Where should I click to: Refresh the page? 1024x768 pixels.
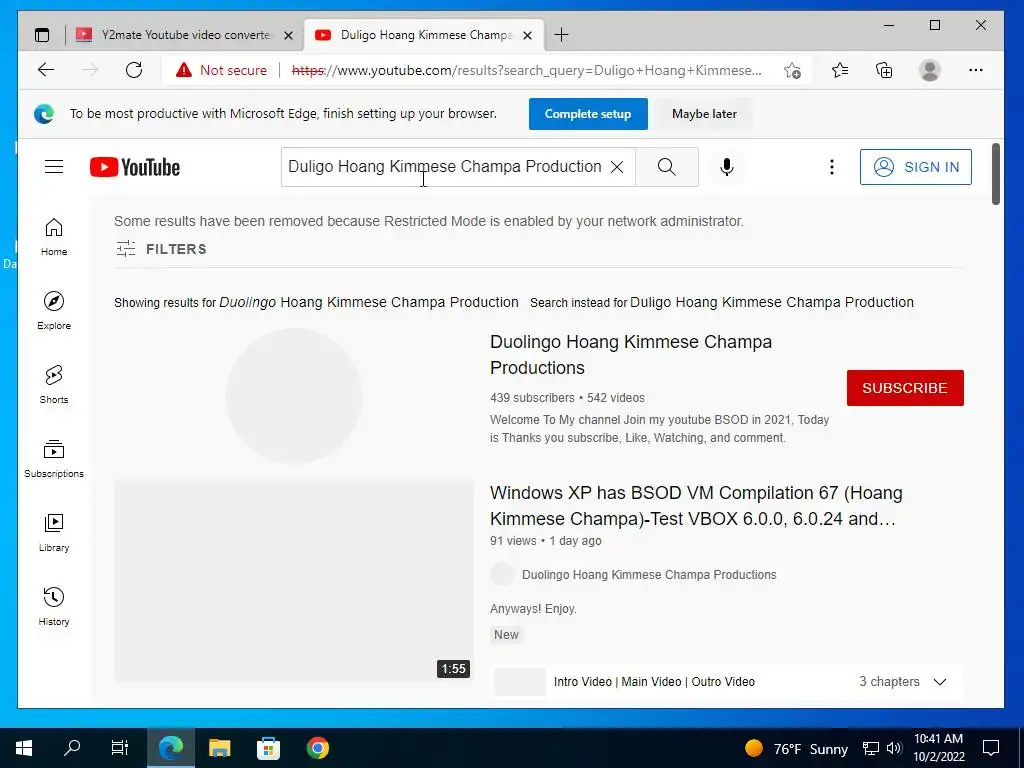coord(134,70)
